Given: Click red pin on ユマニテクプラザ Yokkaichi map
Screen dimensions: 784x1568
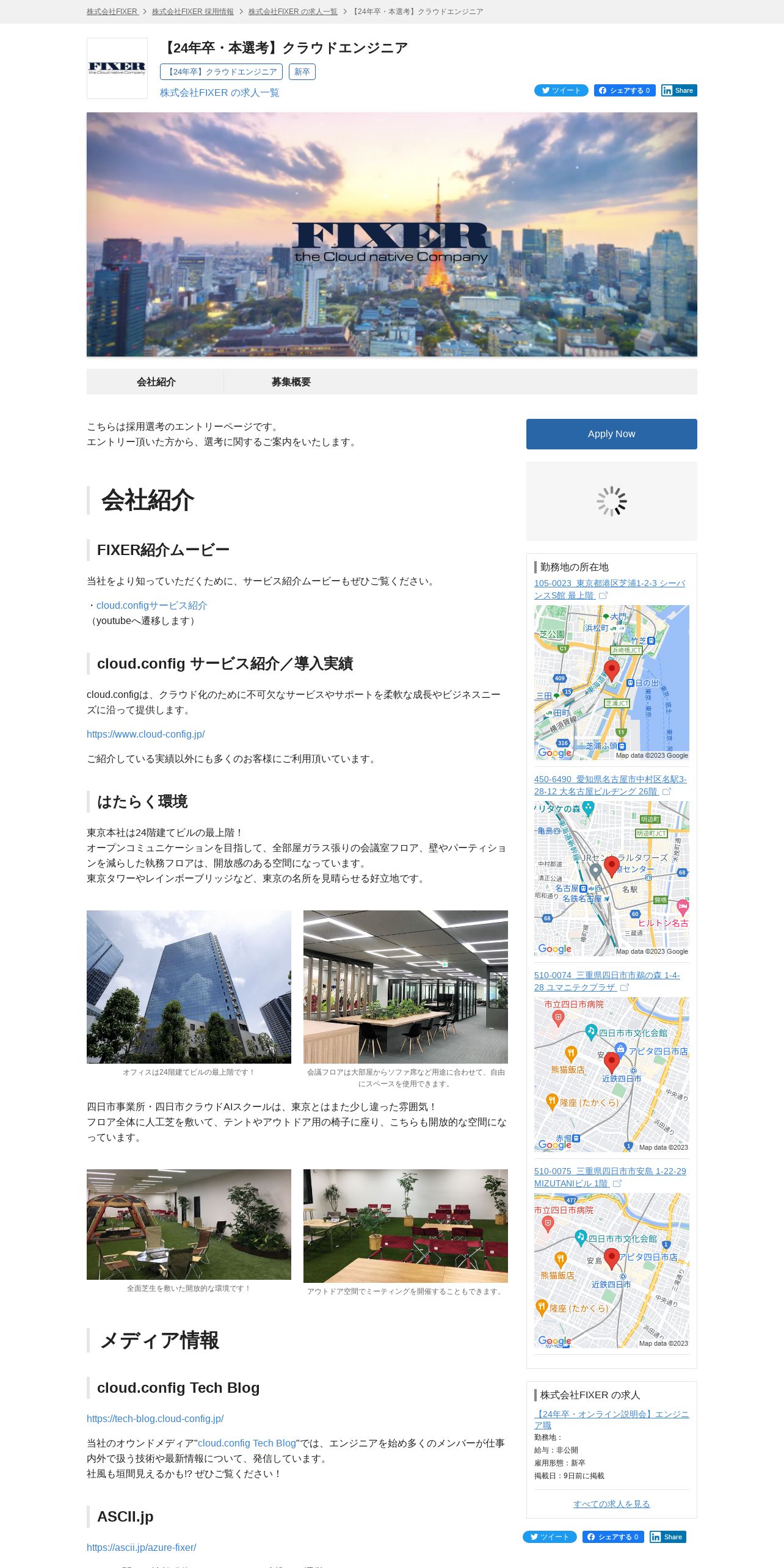Looking at the screenshot, I should (612, 1063).
